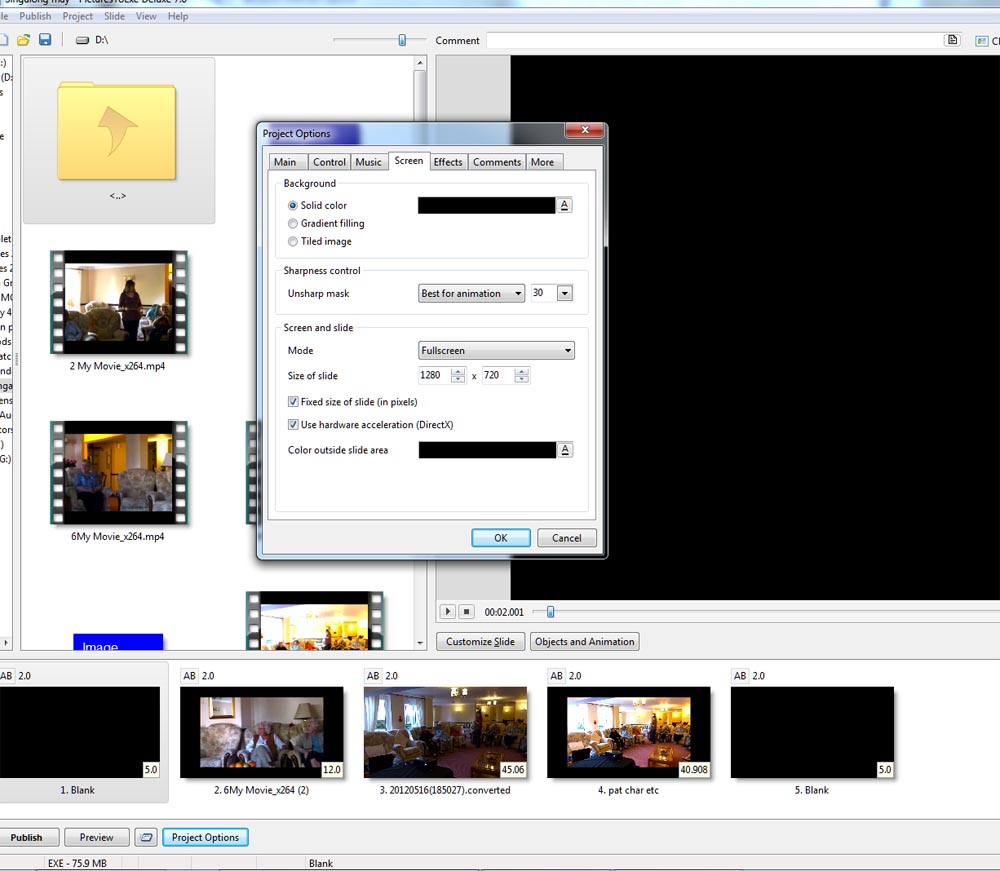Save project with the floppy disk icon
This screenshot has width=1000, height=871.
click(x=45, y=40)
